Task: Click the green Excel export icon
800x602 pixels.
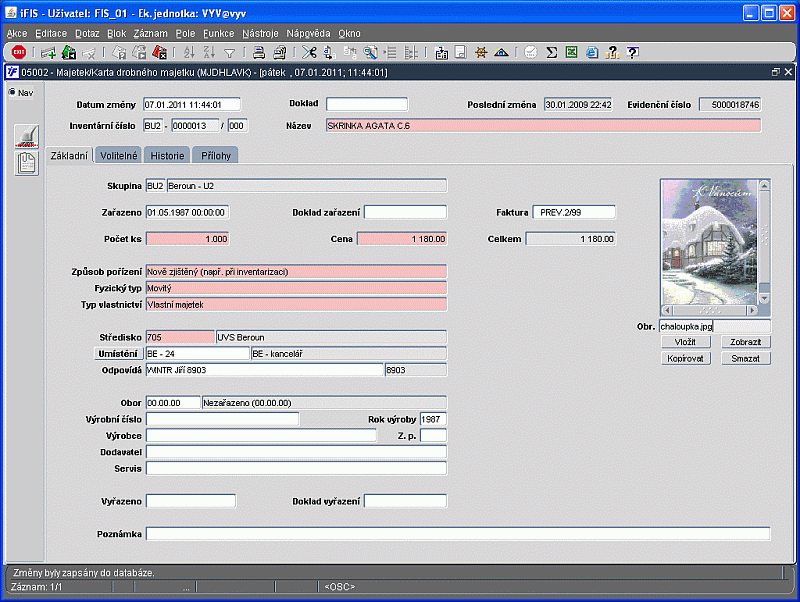Action: click(571, 52)
